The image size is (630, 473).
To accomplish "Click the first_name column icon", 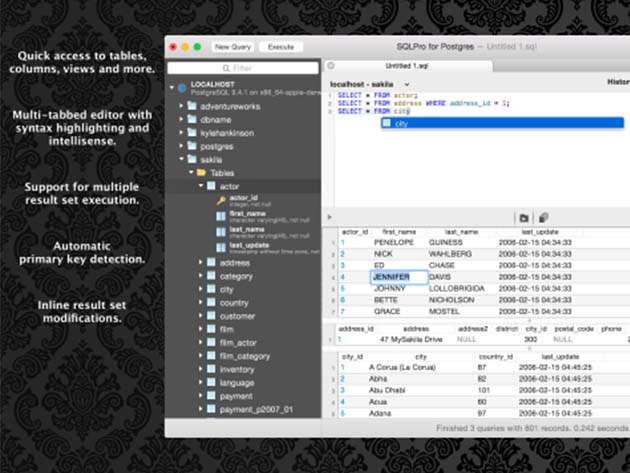I will [221, 216].
